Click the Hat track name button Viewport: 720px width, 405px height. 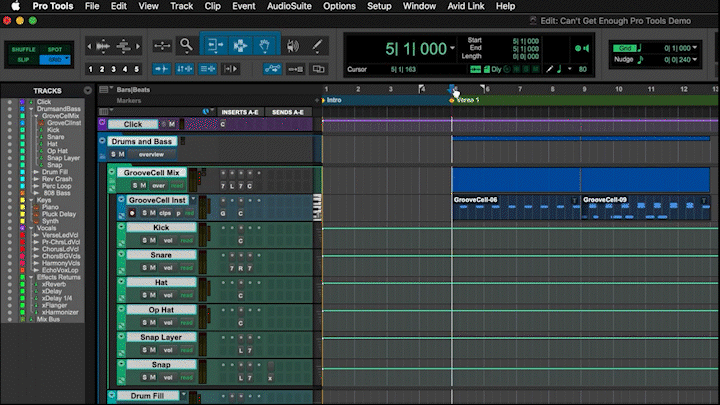(x=160, y=283)
